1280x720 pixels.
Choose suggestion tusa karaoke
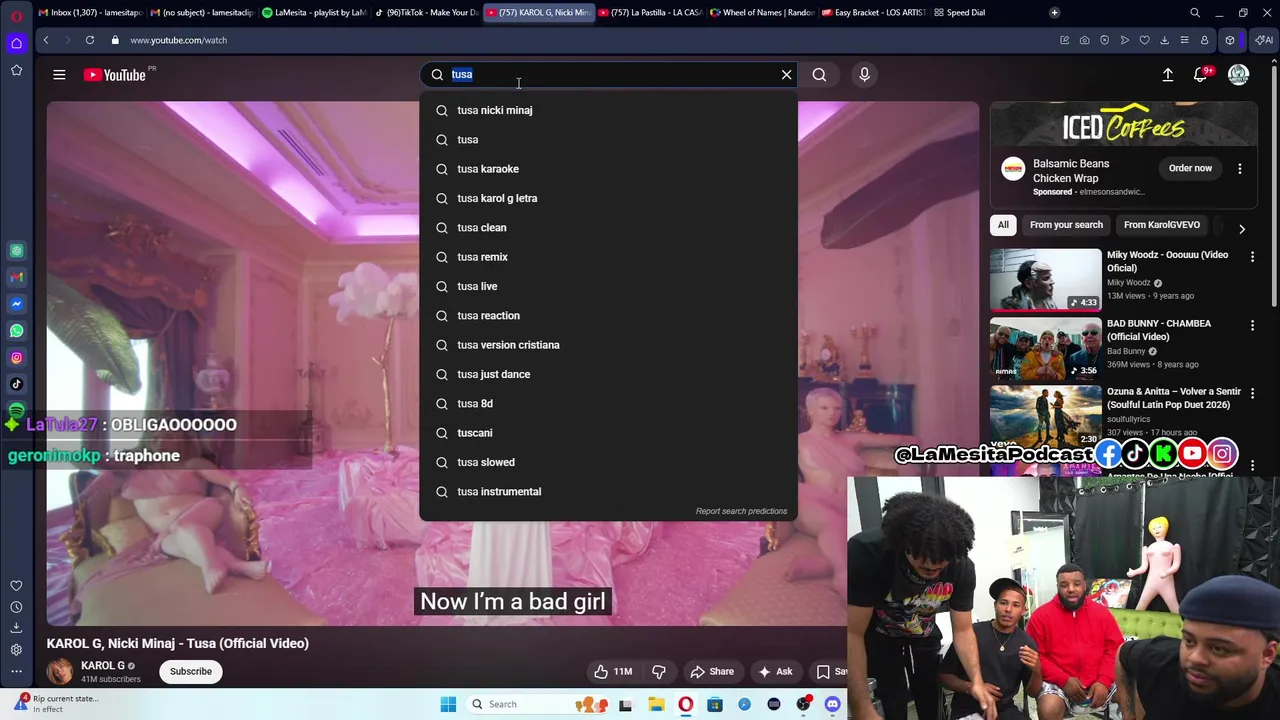(608, 169)
